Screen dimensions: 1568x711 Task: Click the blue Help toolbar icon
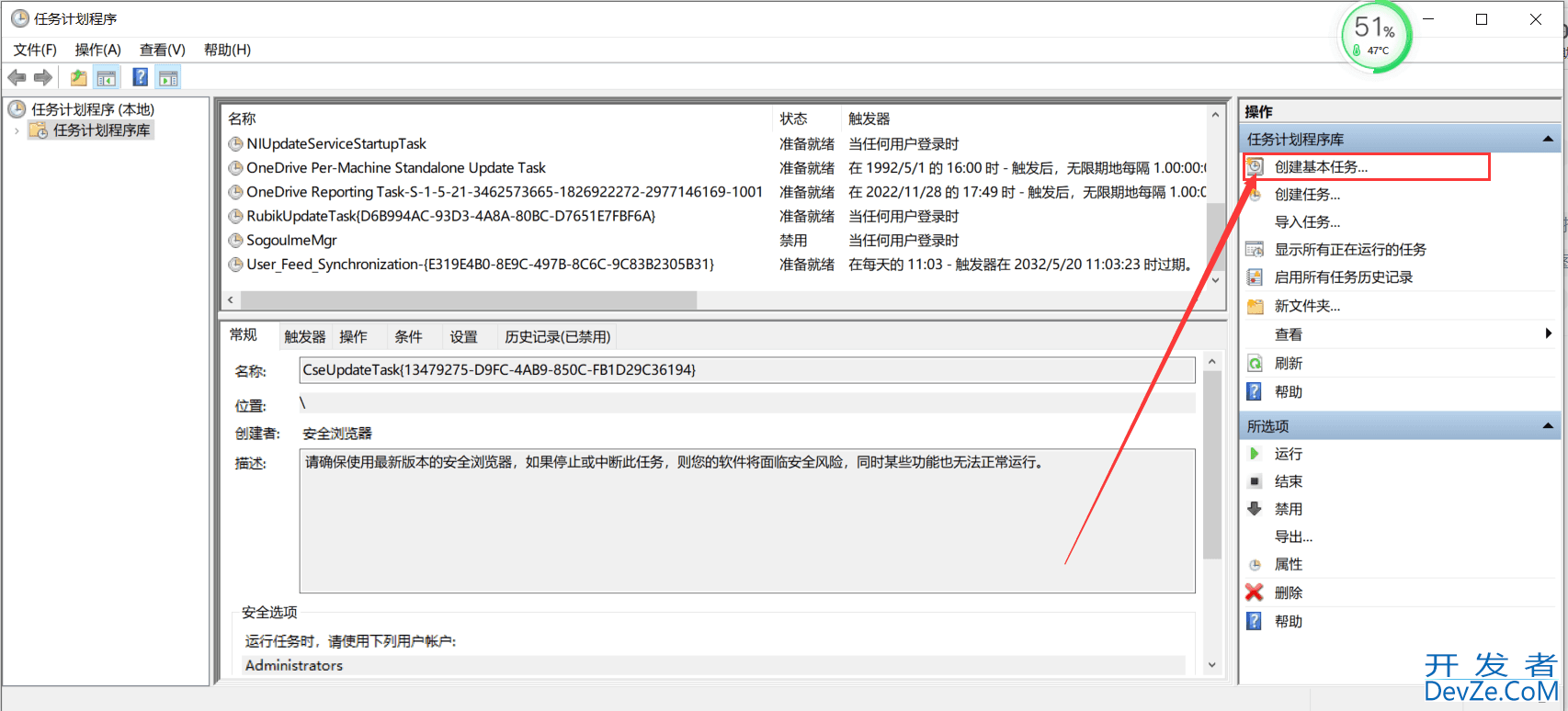(141, 77)
